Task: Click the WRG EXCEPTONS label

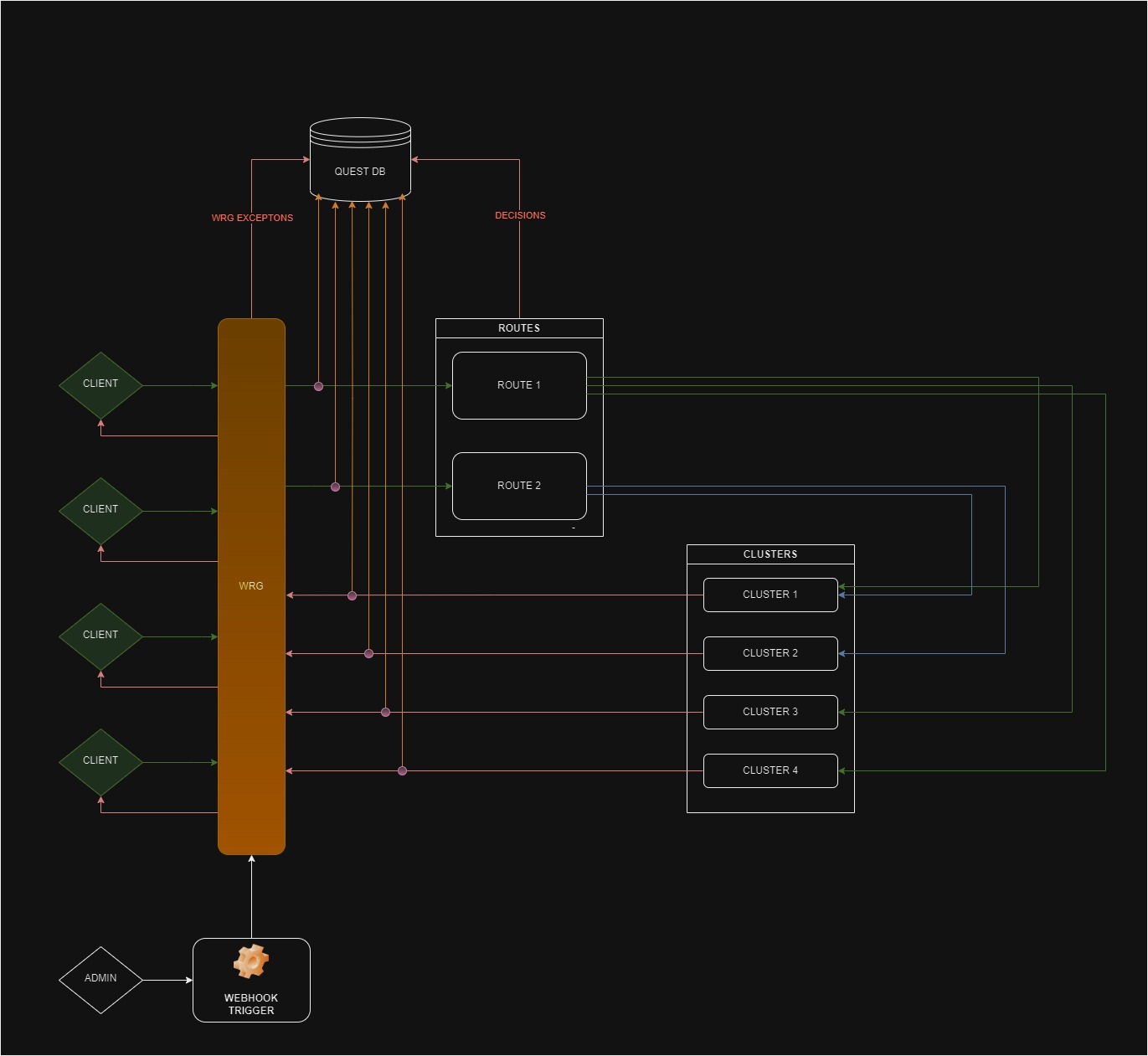Action: click(252, 218)
